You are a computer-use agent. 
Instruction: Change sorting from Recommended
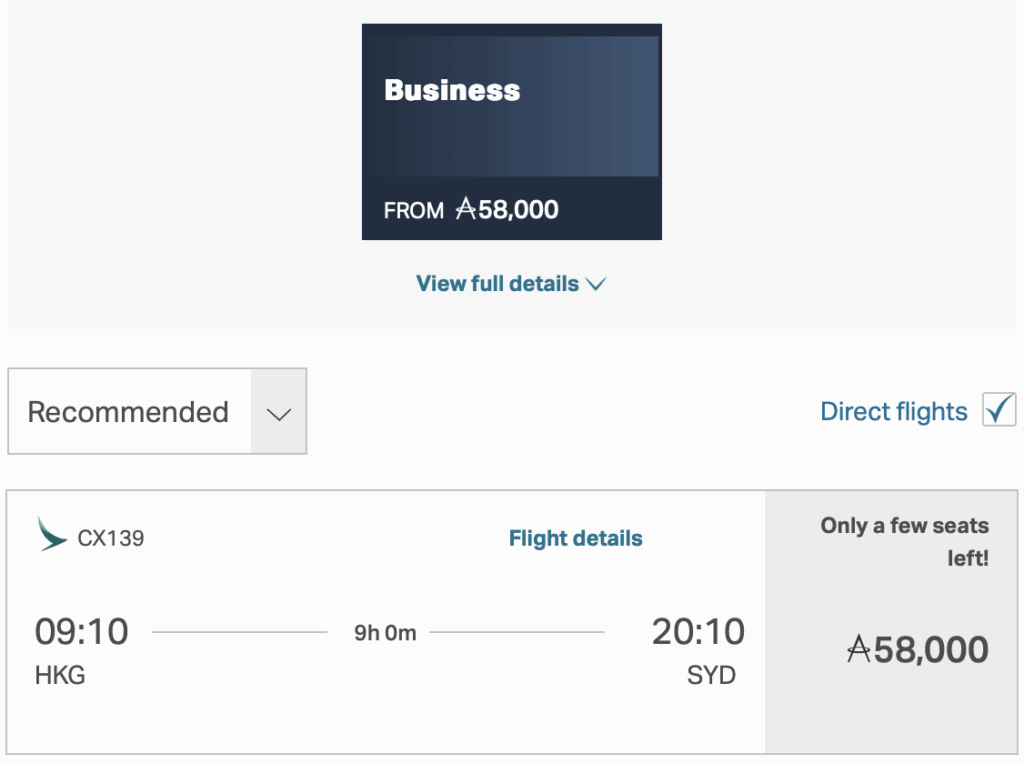tap(157, 411)
